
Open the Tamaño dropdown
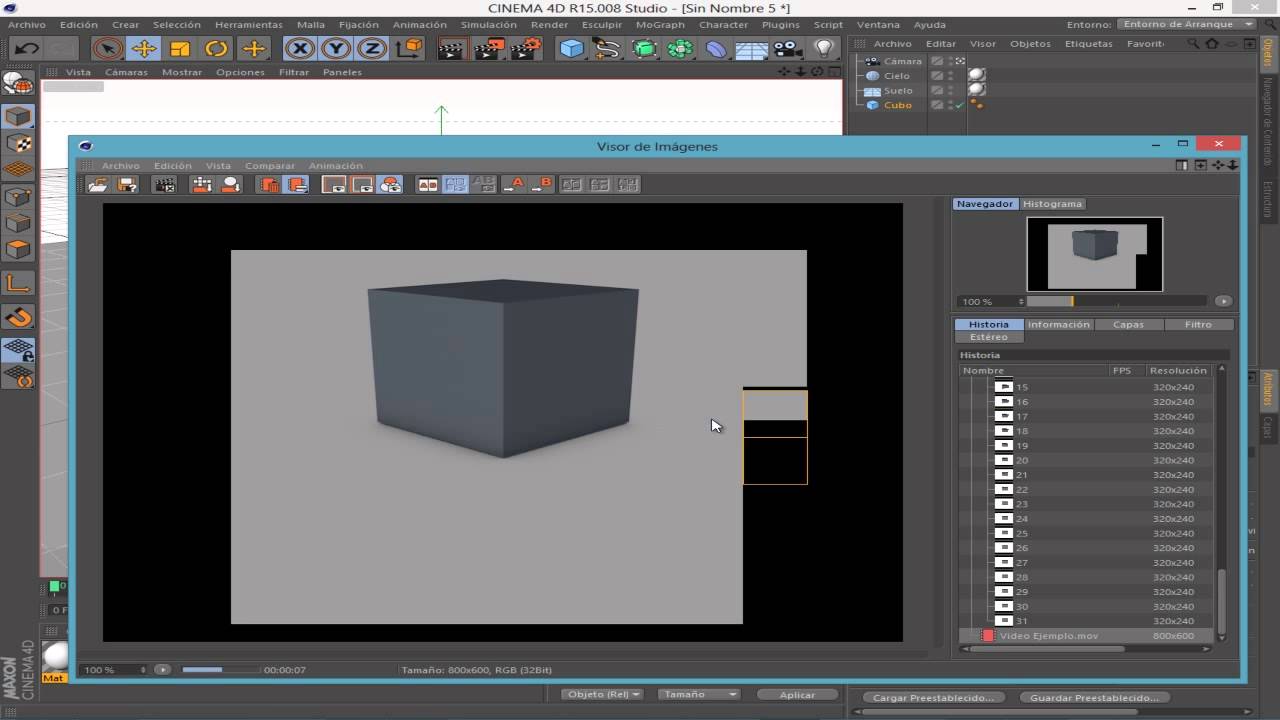point(698,694)
